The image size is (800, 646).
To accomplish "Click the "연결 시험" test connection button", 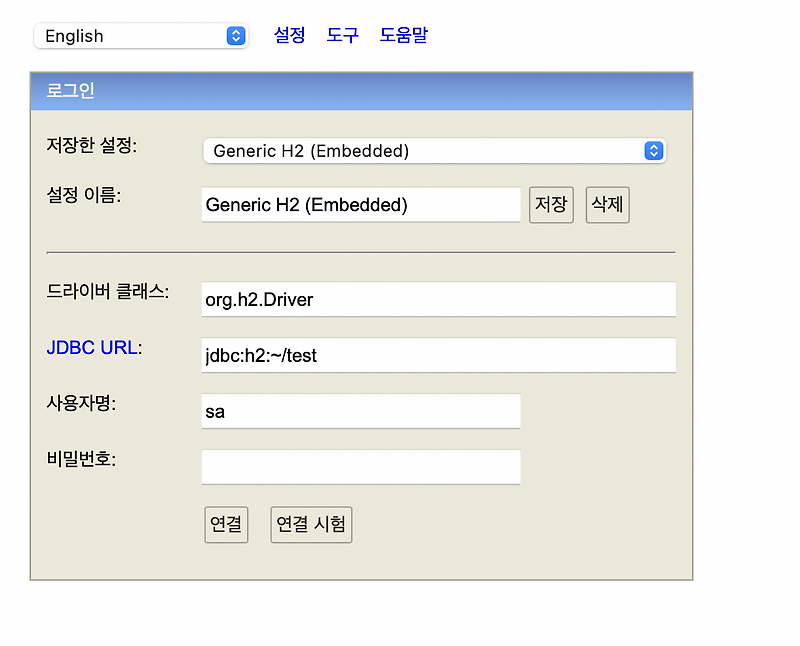I will 311,524.
